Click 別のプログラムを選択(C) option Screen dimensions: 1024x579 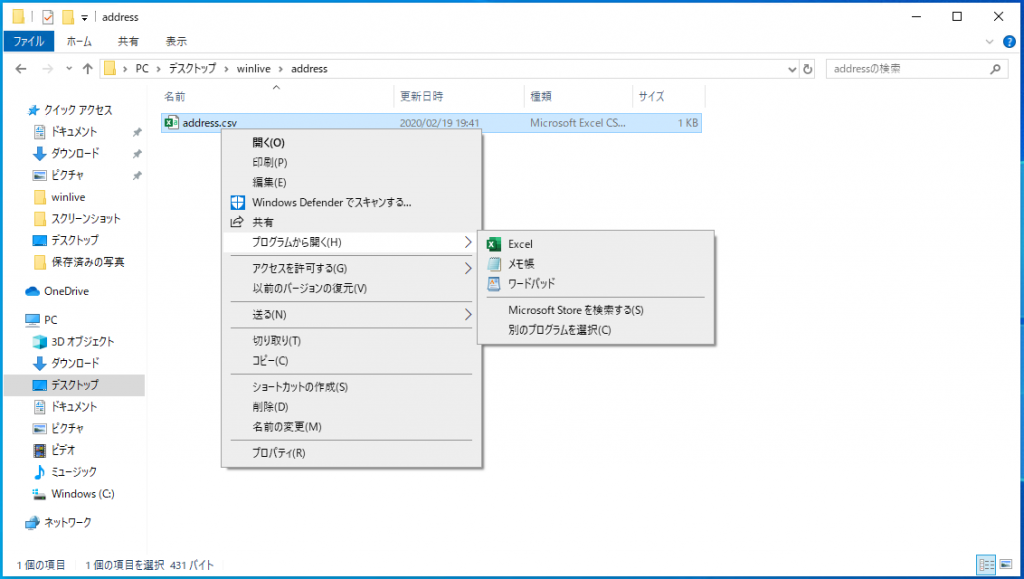pyautogui.click(x=559, y=330)
